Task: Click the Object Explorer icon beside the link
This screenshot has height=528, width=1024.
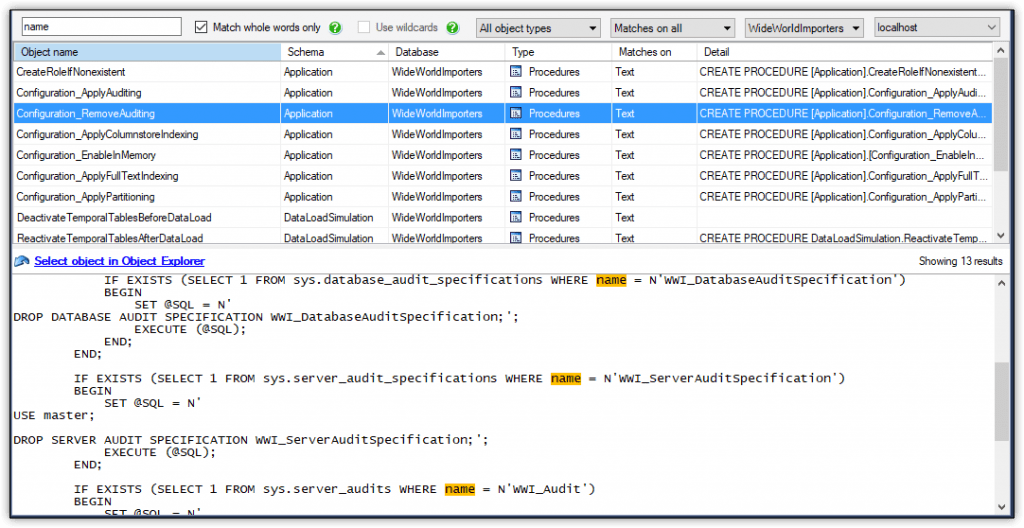Action: tap(22, 261)
